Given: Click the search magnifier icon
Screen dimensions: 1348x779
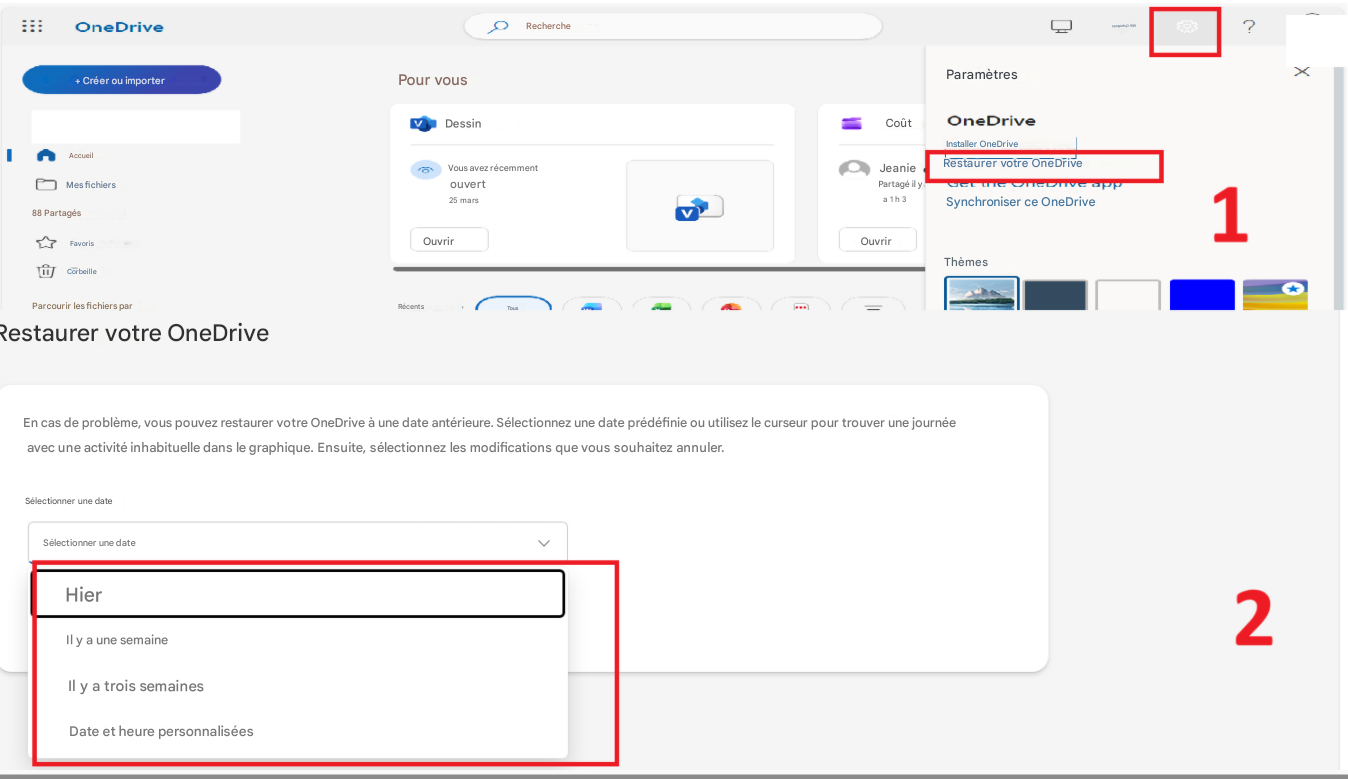Looking at the screenshot, I should (498, 27).
